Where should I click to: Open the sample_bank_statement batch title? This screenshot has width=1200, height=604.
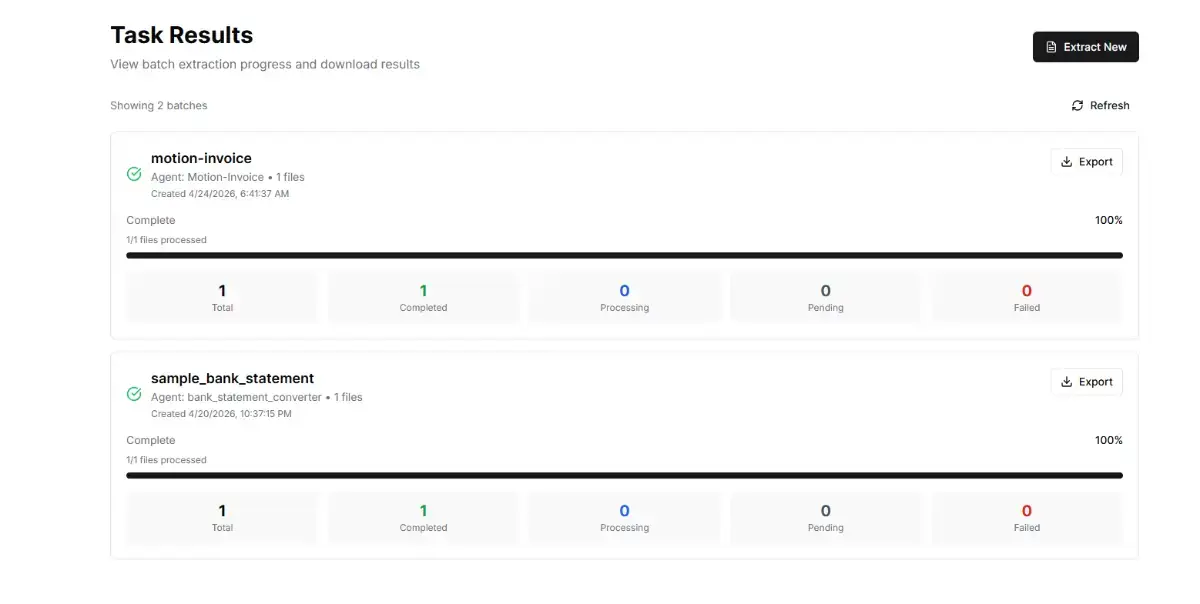(x=232, y=378)
